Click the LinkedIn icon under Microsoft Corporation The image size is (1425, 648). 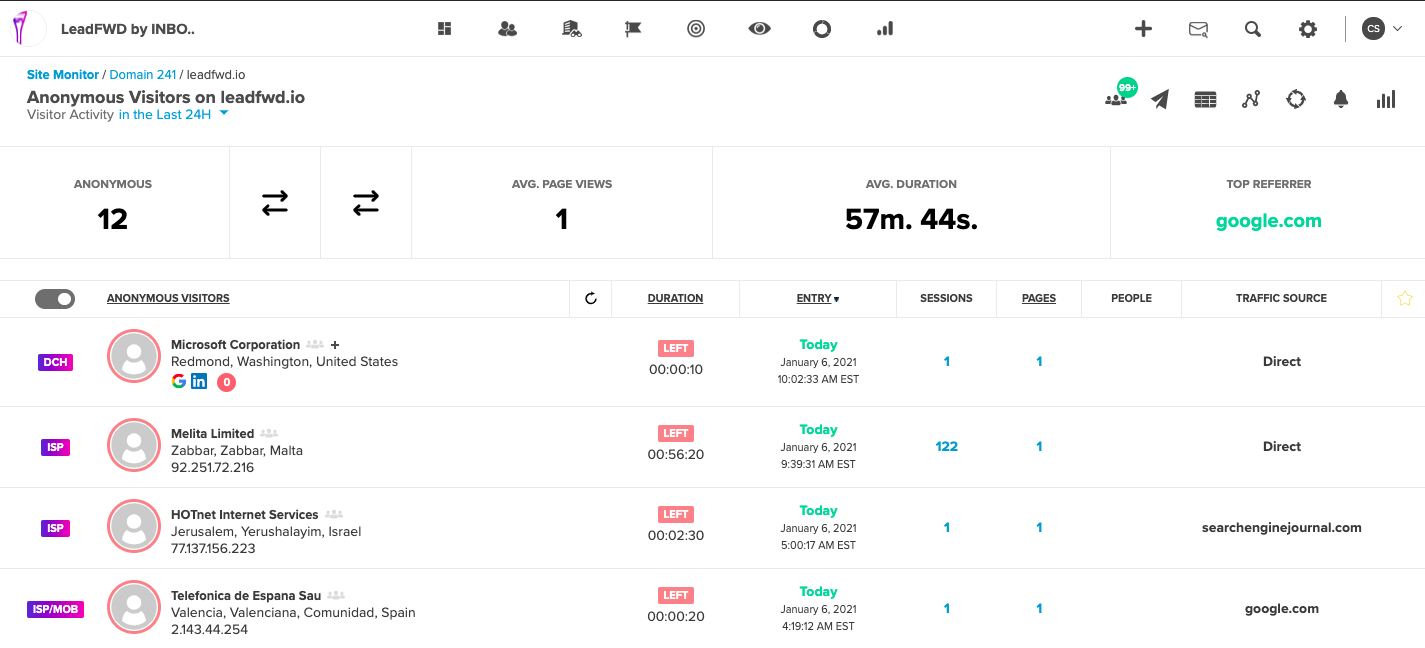pyautogui.click(x=199, y=381)
